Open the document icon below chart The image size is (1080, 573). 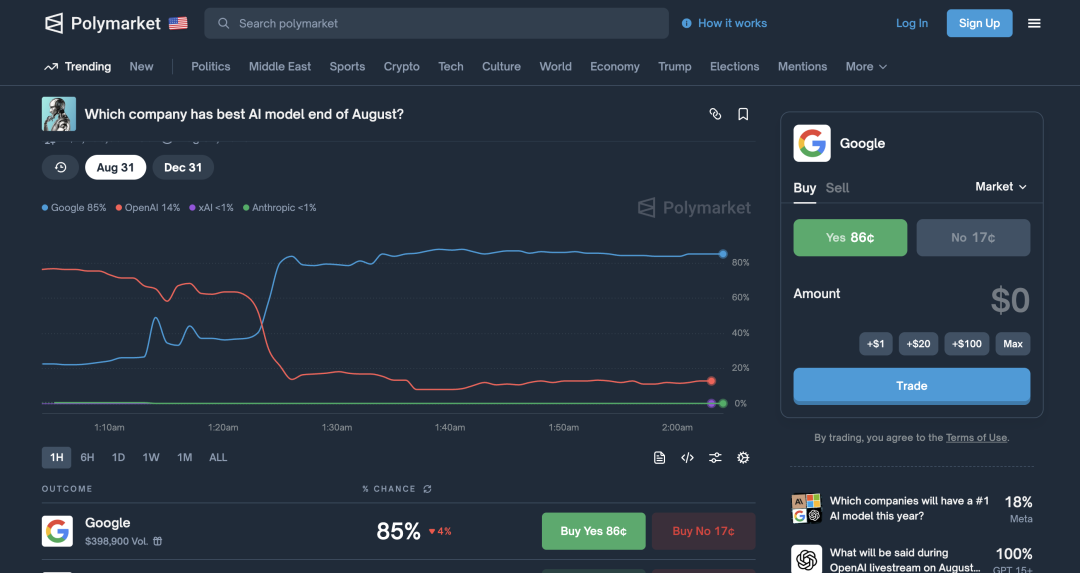659,458
